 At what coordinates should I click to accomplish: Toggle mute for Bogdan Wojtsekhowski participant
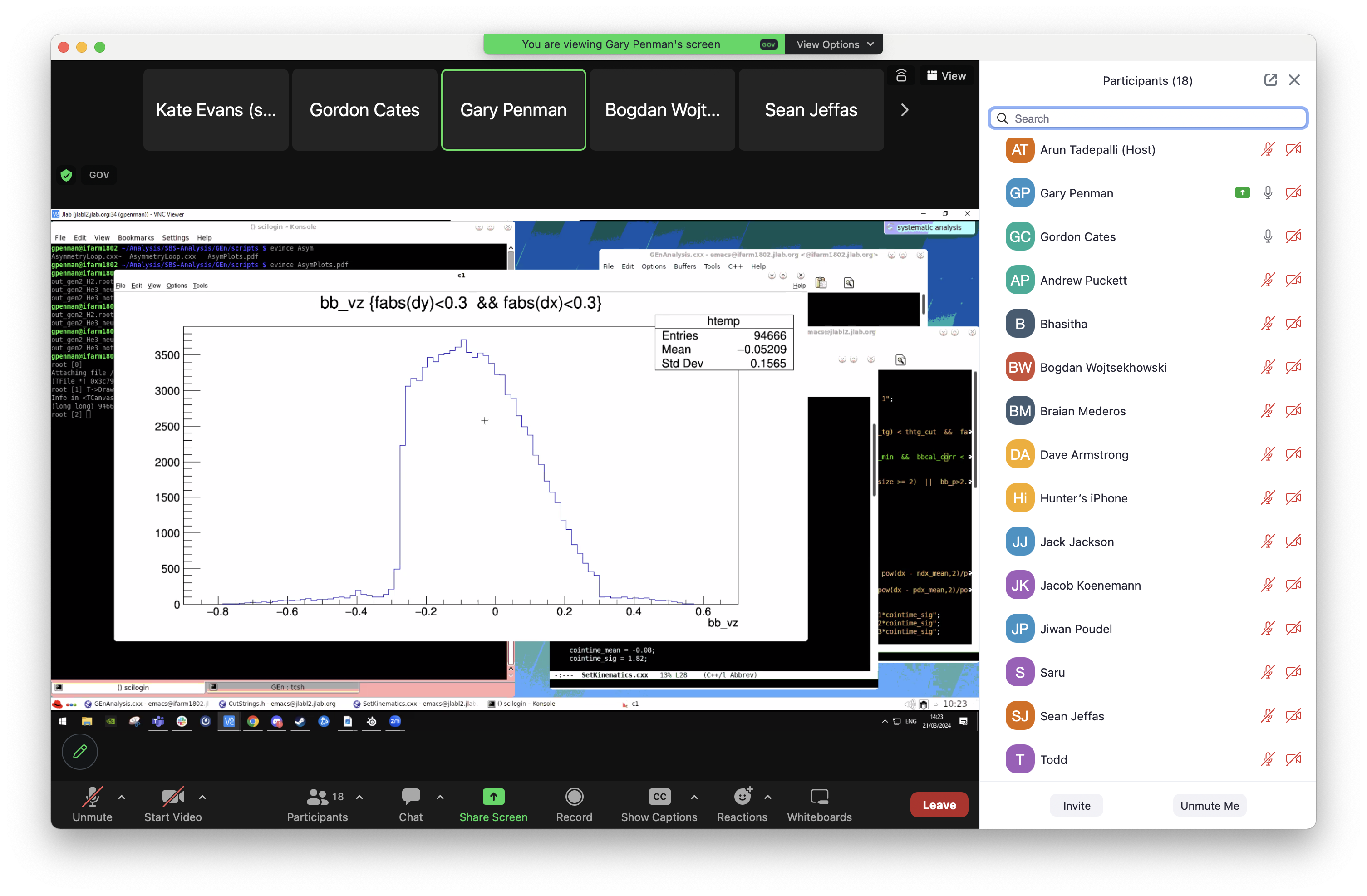(x=1265, y=367)
